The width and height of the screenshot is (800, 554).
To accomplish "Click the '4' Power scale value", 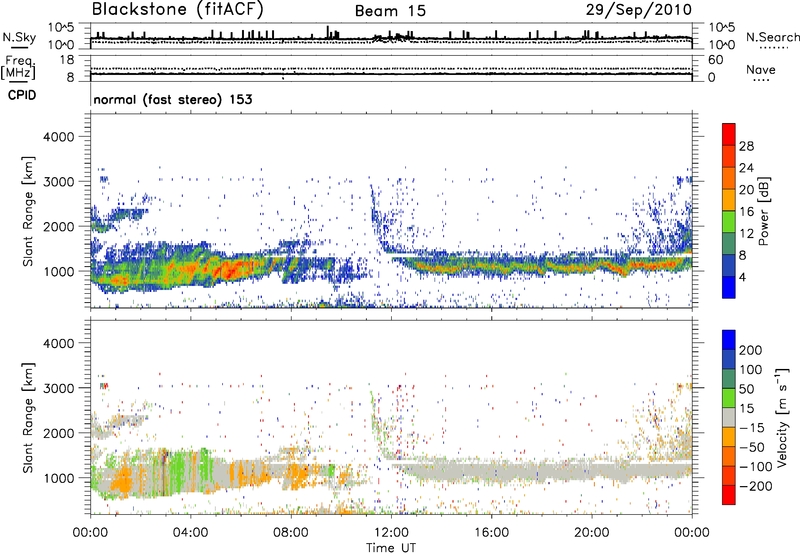I will (742, 277).
